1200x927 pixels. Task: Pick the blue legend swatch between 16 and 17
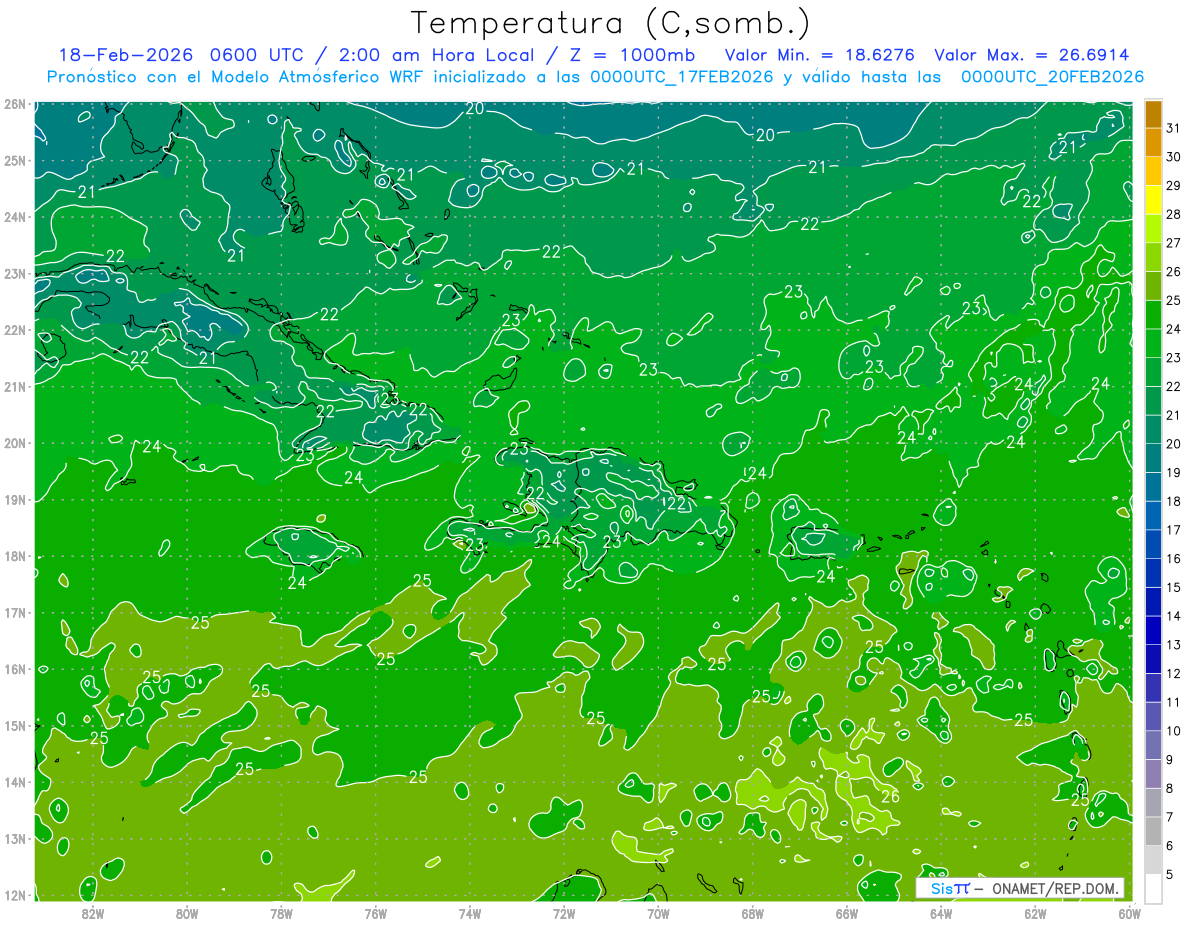[1153, 544]
